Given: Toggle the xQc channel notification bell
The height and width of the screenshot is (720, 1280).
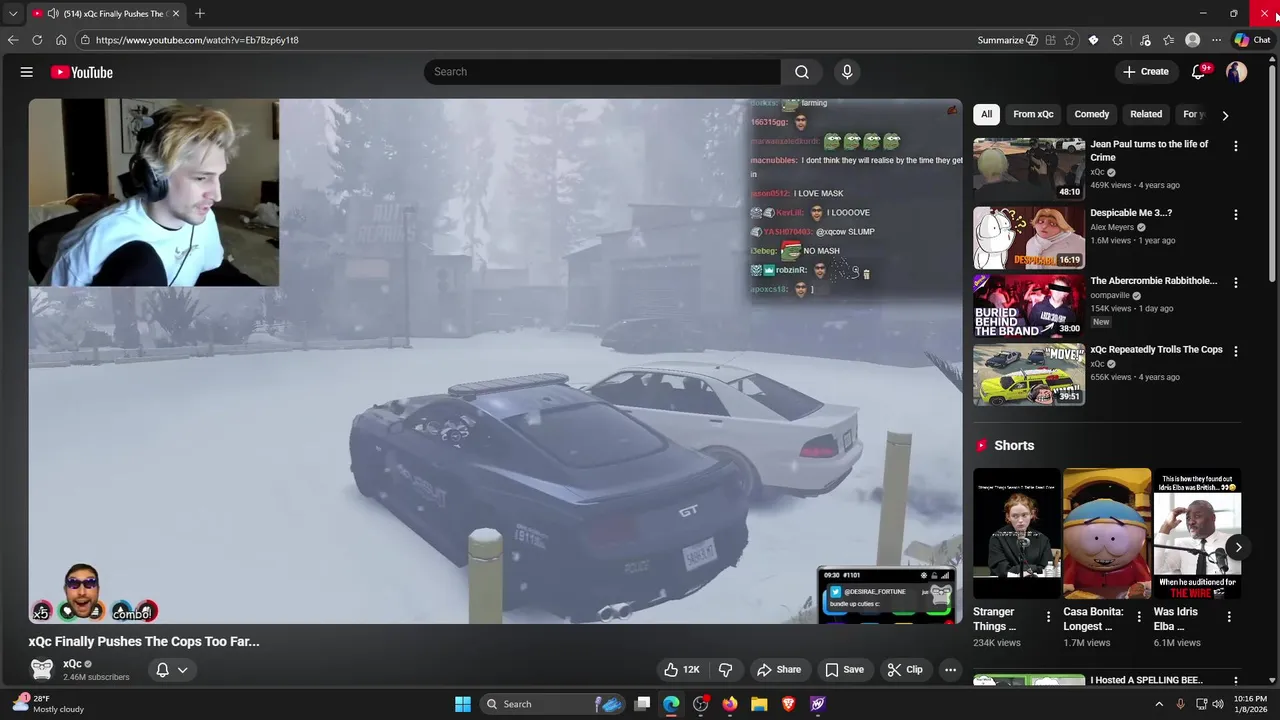Looking at the screenshot, I should pos(171,670).
